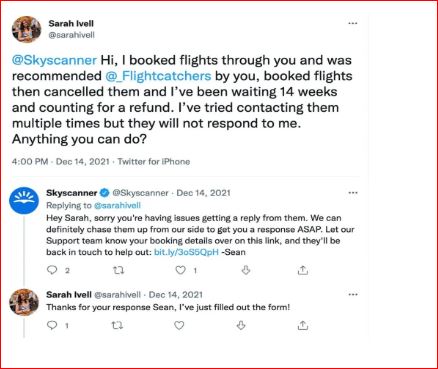Open more options on Skyscanner's reply

353,193
